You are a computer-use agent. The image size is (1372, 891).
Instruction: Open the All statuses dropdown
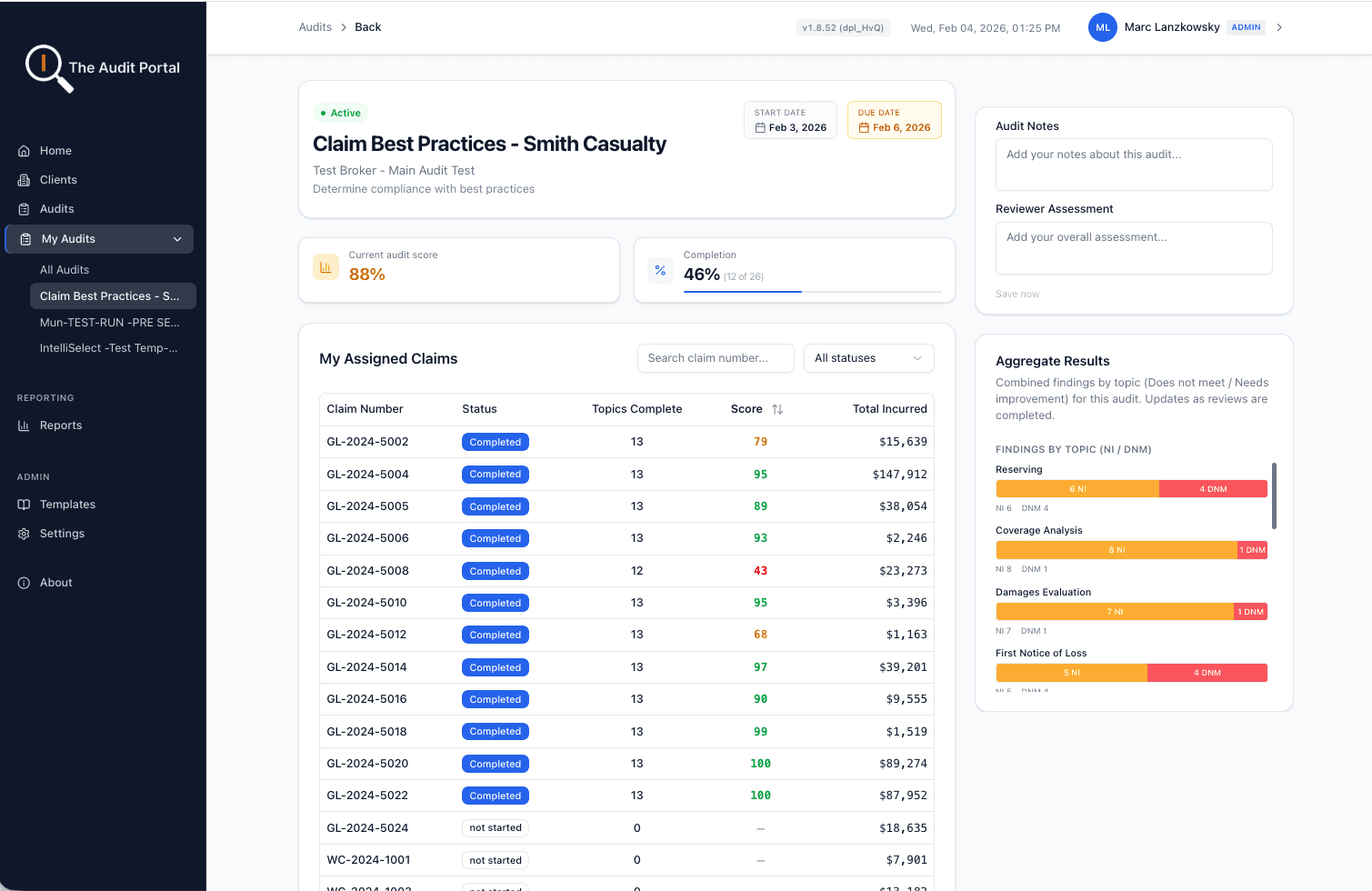coord(867,358)
